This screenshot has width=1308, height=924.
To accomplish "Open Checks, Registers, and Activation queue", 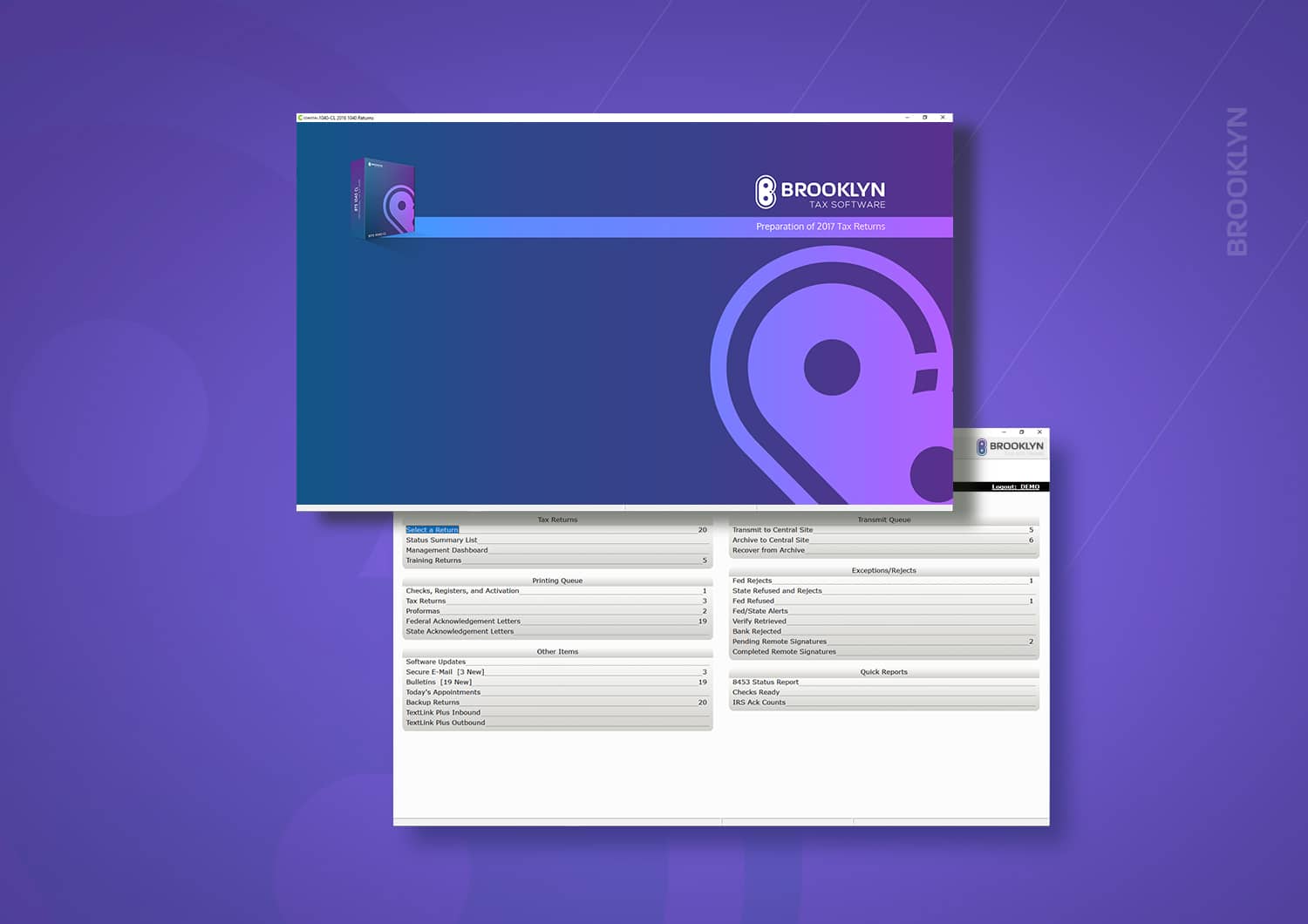I will pos(462,591).
